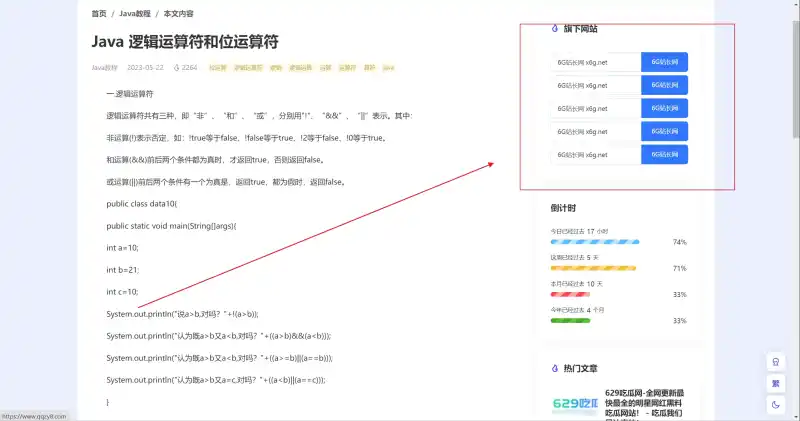Click the green year progress bar

pos(570,320)
